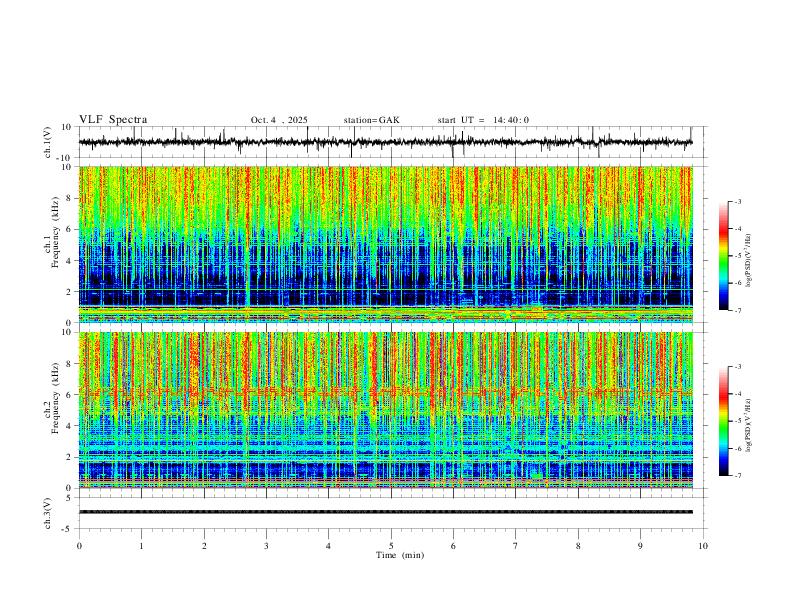
Task: Click the time axis tick label "8"
Action: tap(578, 546)
